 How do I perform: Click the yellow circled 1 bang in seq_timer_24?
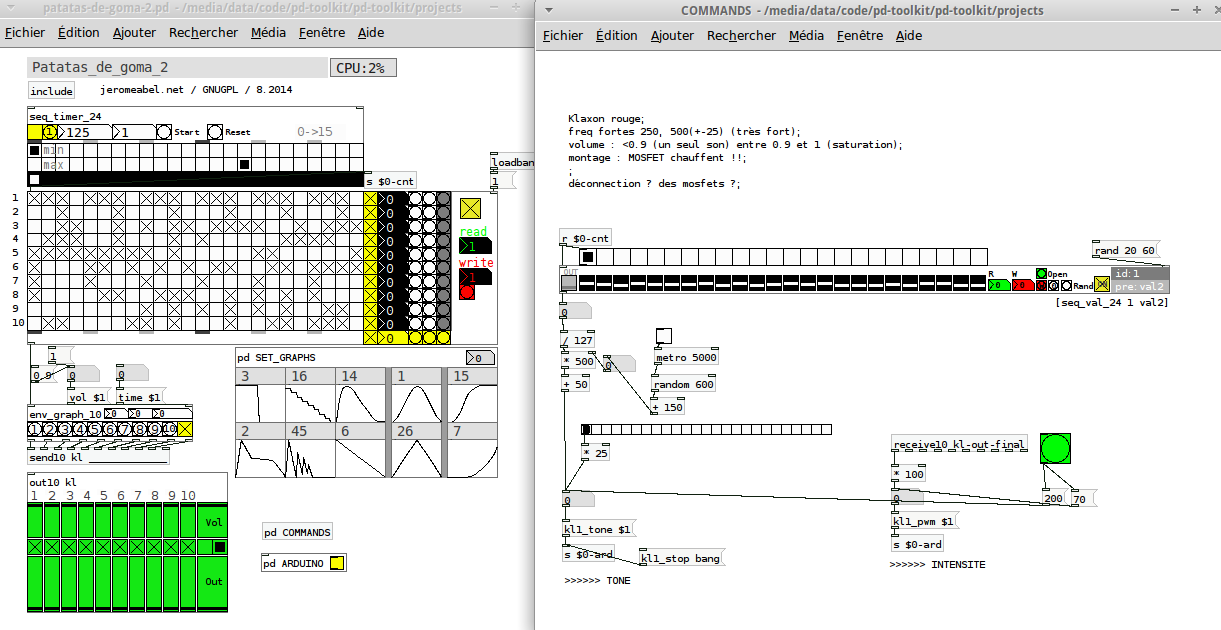[x=50, y=132]
